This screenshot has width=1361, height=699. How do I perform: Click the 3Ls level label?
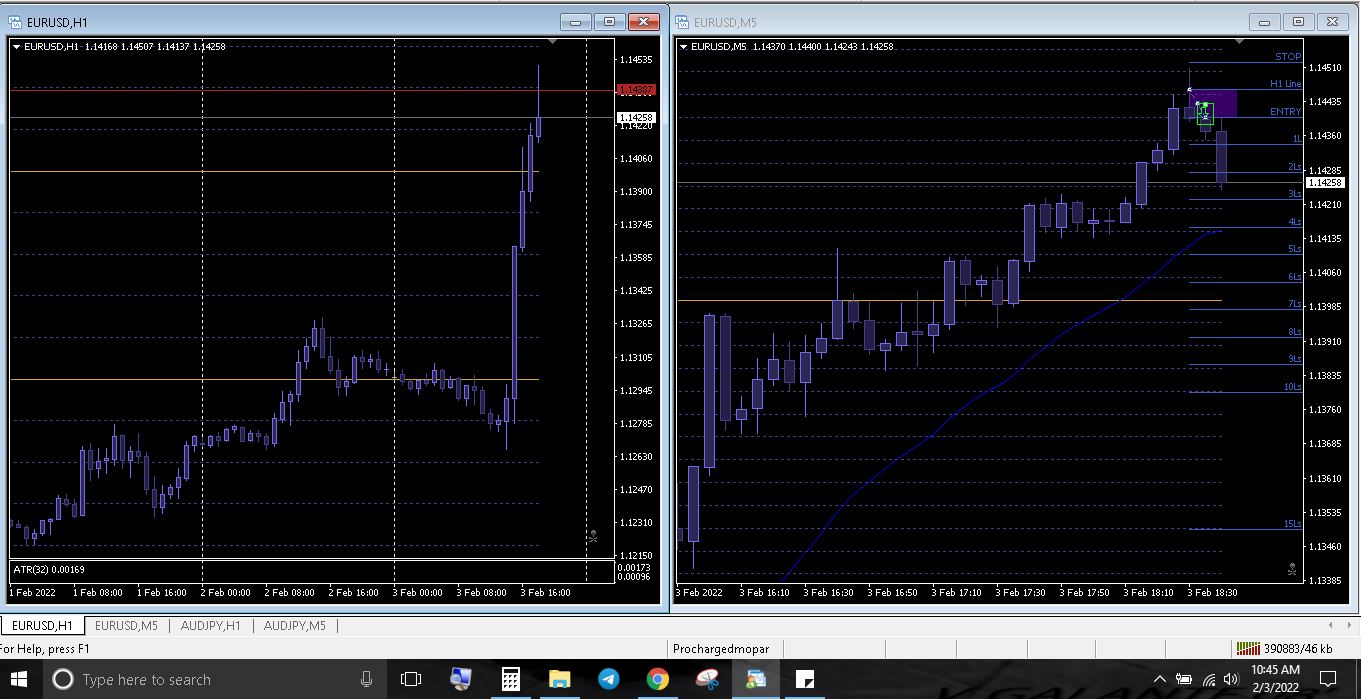[x=1295, y=194]
